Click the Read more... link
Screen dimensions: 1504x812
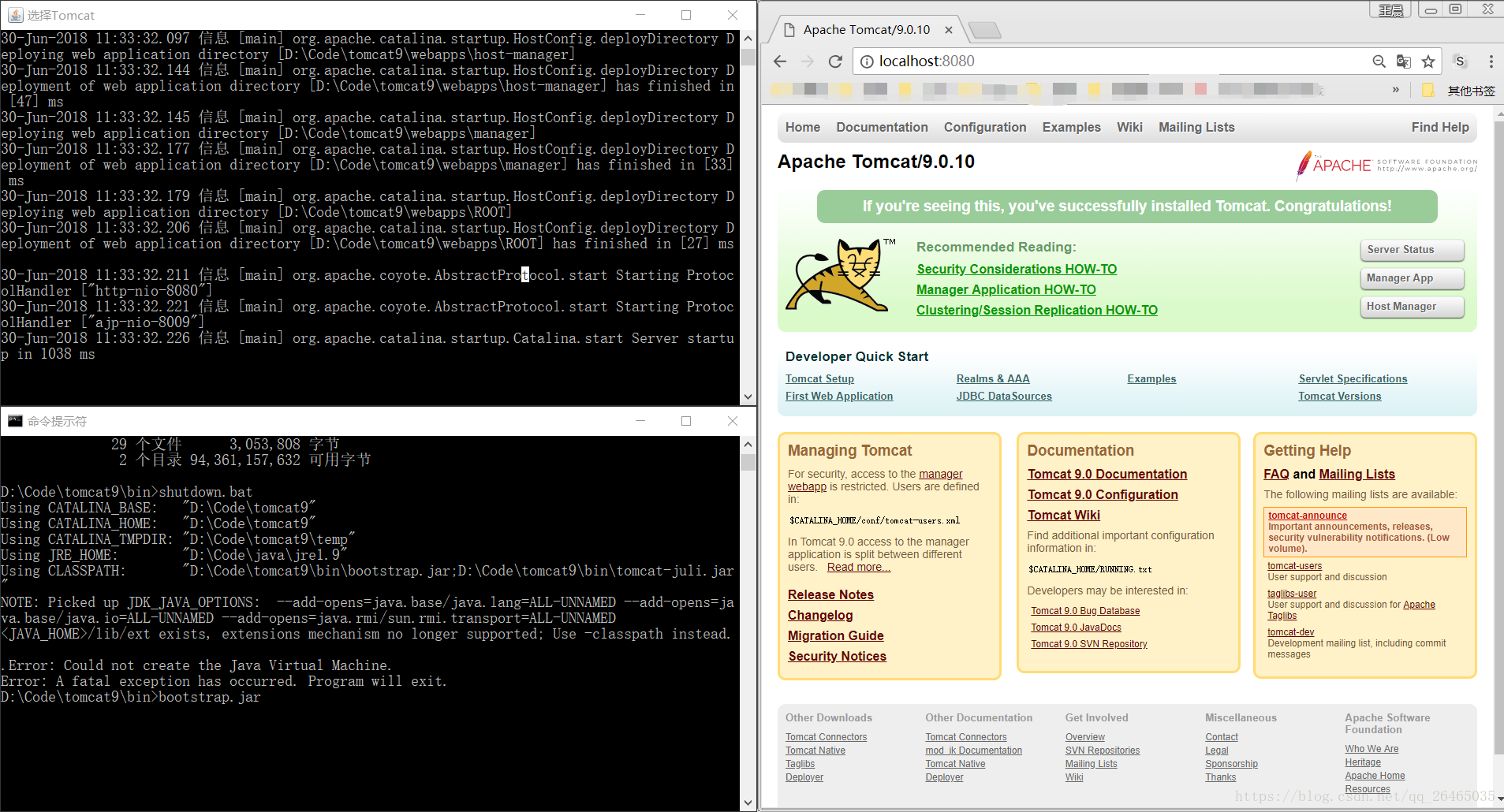(x=858, y=568)
